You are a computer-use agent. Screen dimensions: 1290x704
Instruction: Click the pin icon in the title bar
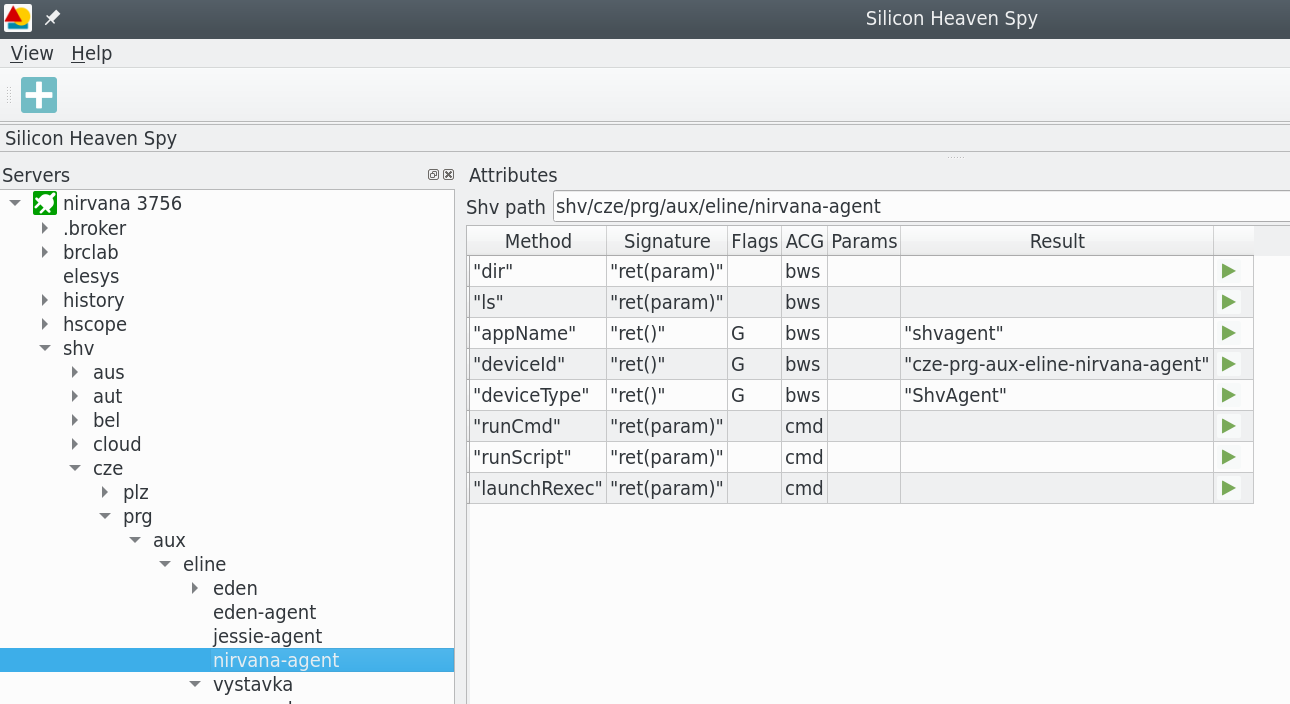pyautogui.click(x=54, y=17)
